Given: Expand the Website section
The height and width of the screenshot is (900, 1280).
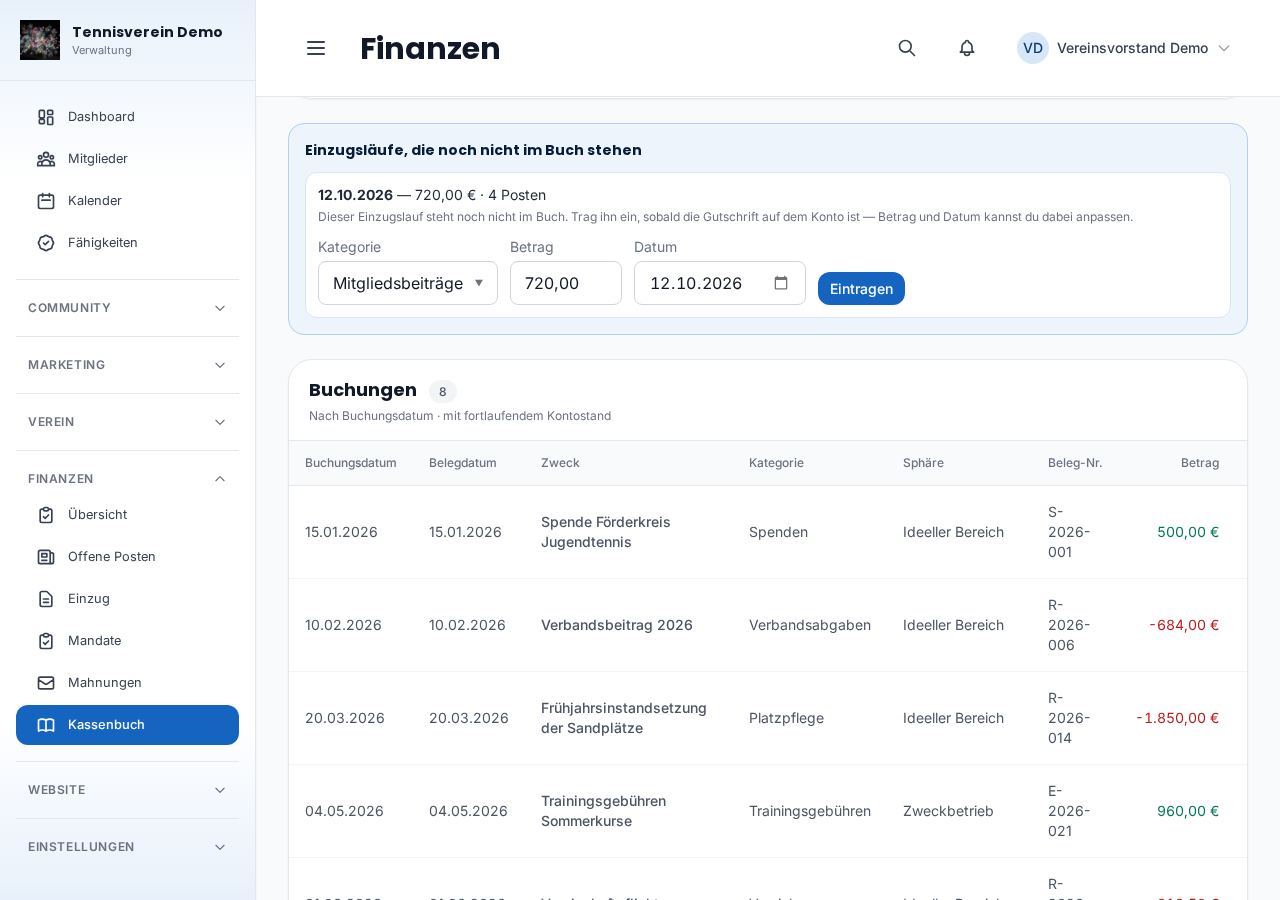Looking at the screenshot, I should [127, 790].
